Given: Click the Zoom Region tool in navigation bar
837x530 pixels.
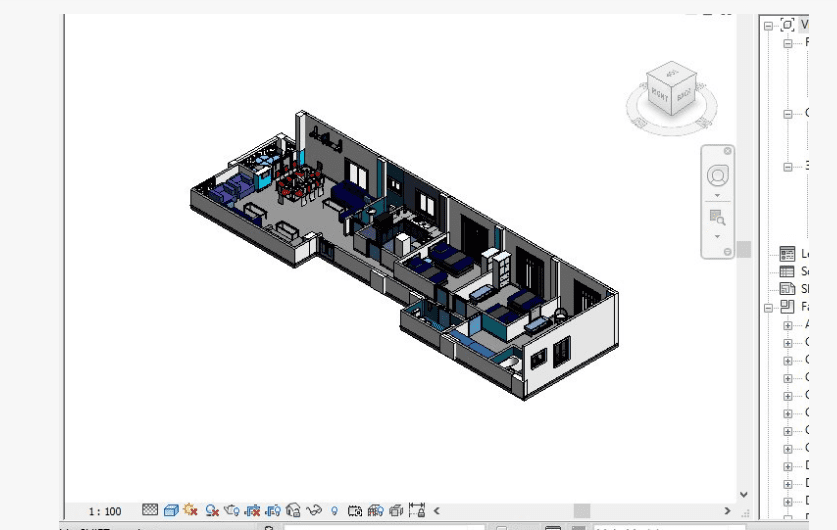Looking at the screenshot, I should tap(717, 217).
